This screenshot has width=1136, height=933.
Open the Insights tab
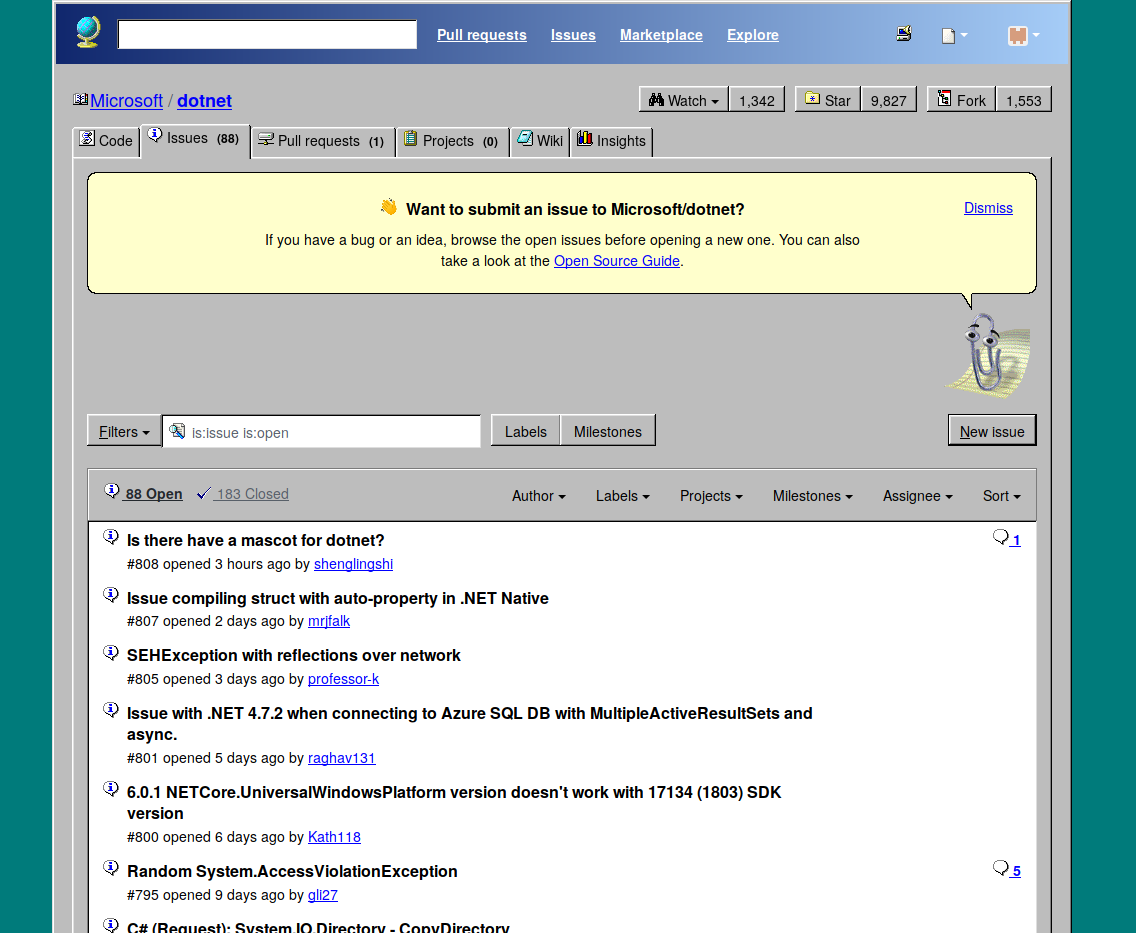611,141
